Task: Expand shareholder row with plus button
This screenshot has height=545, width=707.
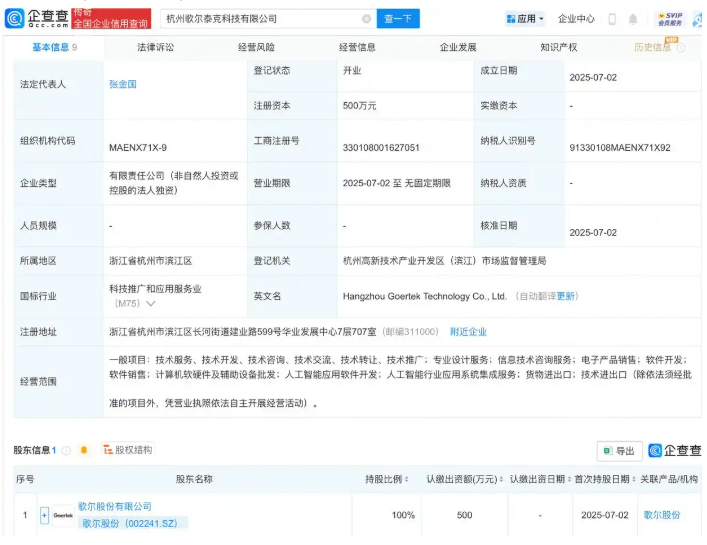Action: [x=44, y=515]
